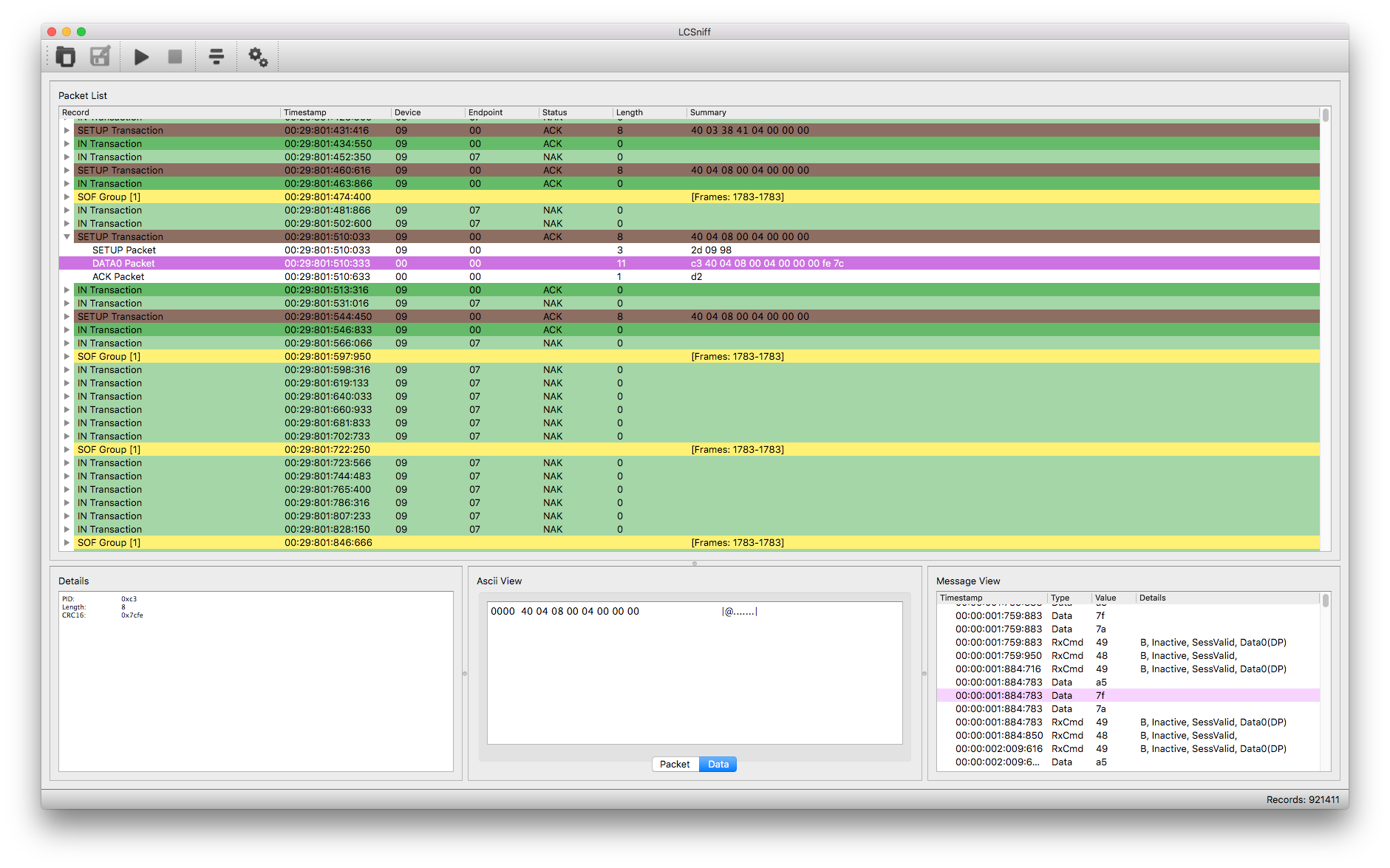Screen dimensions: 1390x868
Task: Click the Records count in status bar
Action: pyautogui.click(x=1303, y=800)
